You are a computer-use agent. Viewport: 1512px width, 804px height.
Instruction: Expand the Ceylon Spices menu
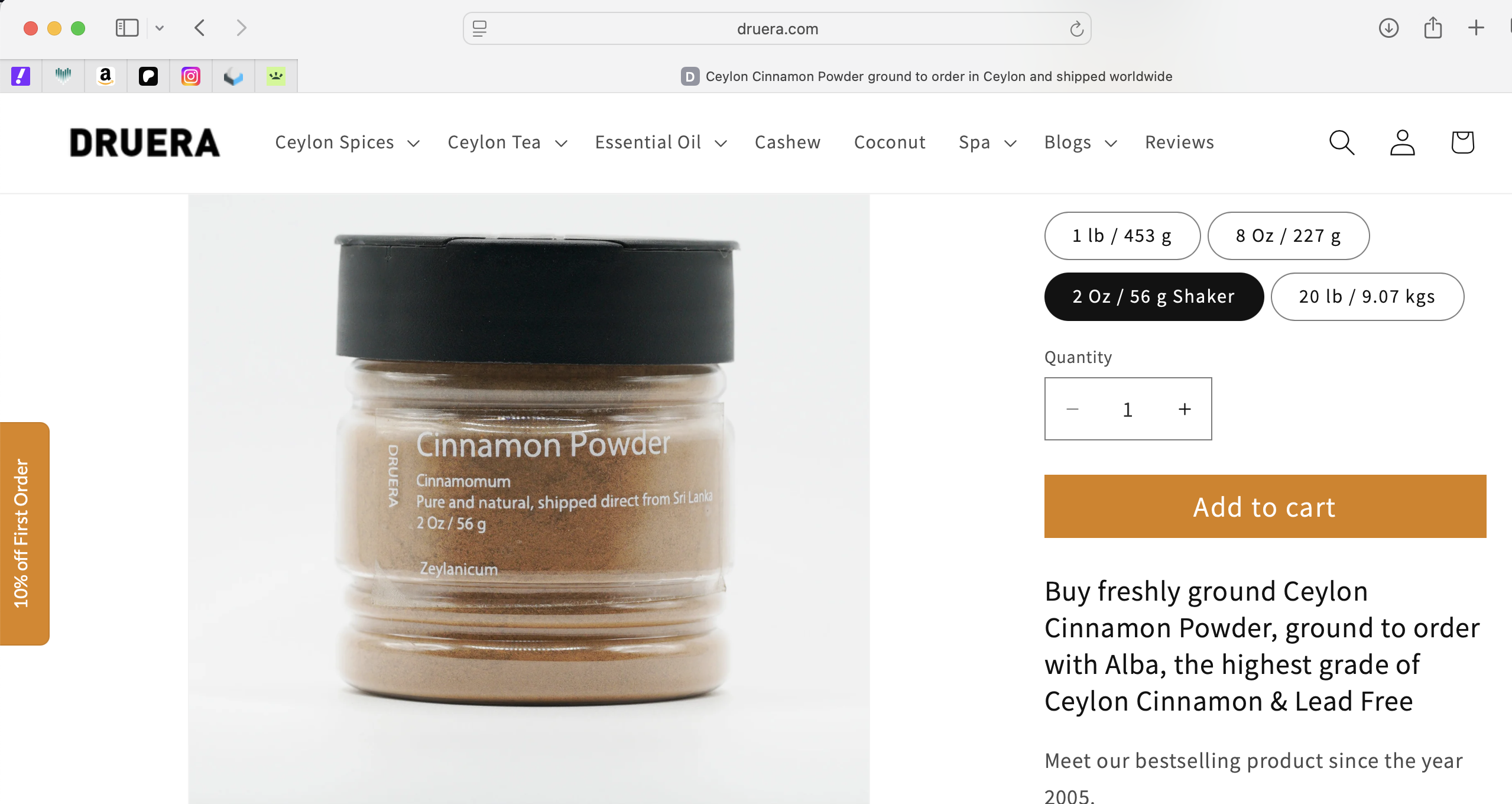tap(348, 142)
